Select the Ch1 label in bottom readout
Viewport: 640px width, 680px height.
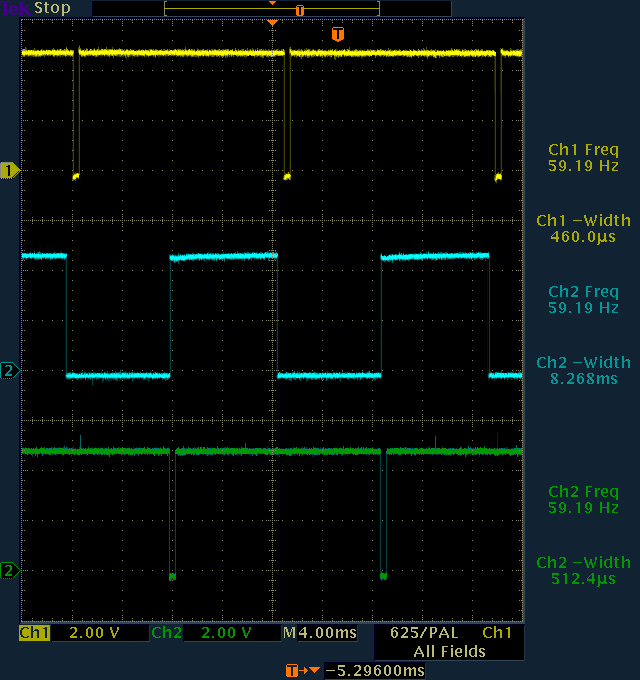35,633
